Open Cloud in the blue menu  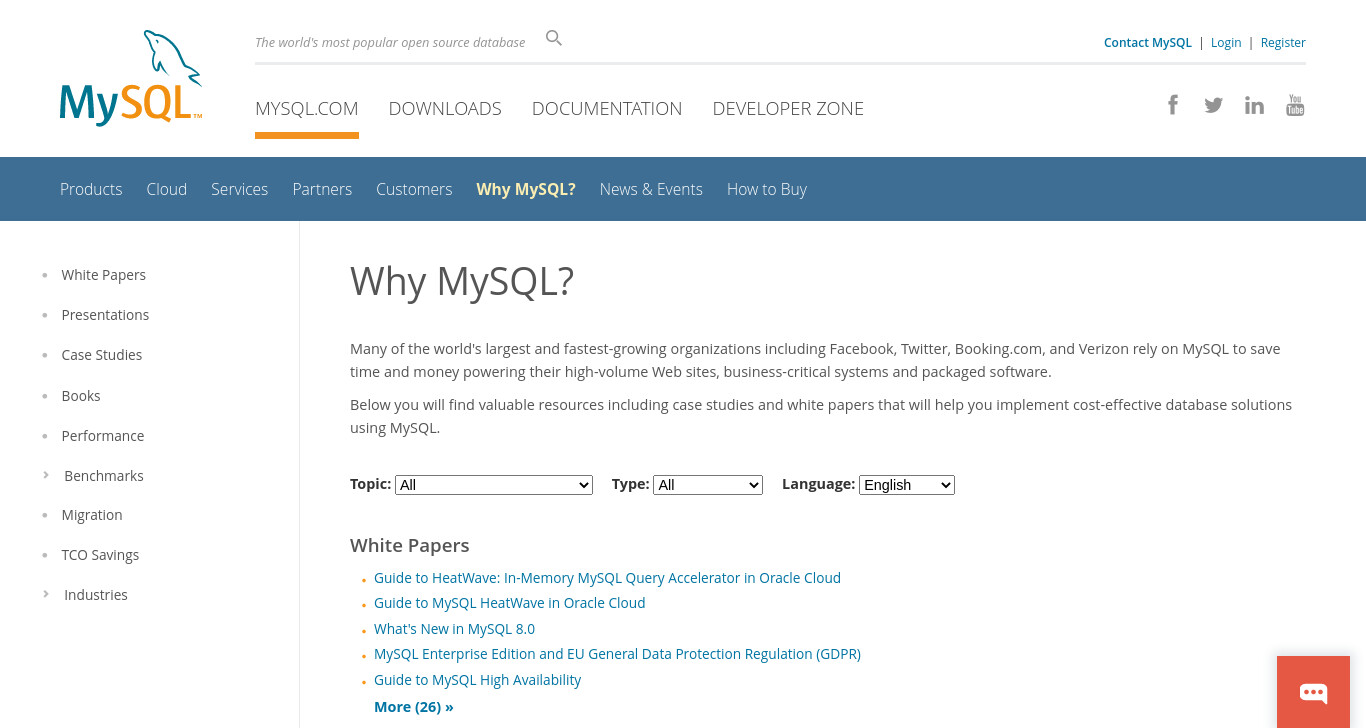[x=167, y=189]
